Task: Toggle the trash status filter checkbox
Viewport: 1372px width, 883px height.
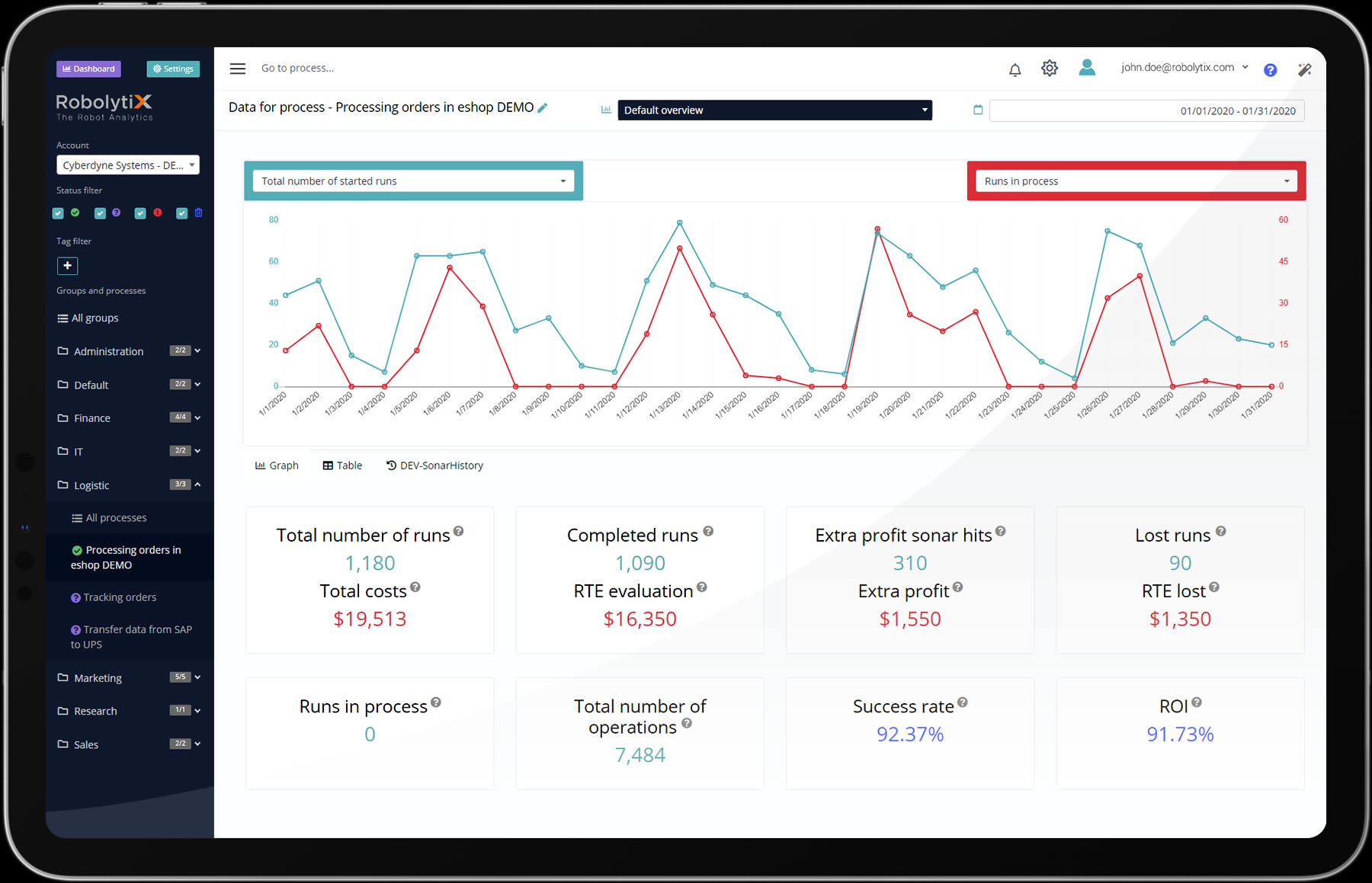Action: coord(181,213)
